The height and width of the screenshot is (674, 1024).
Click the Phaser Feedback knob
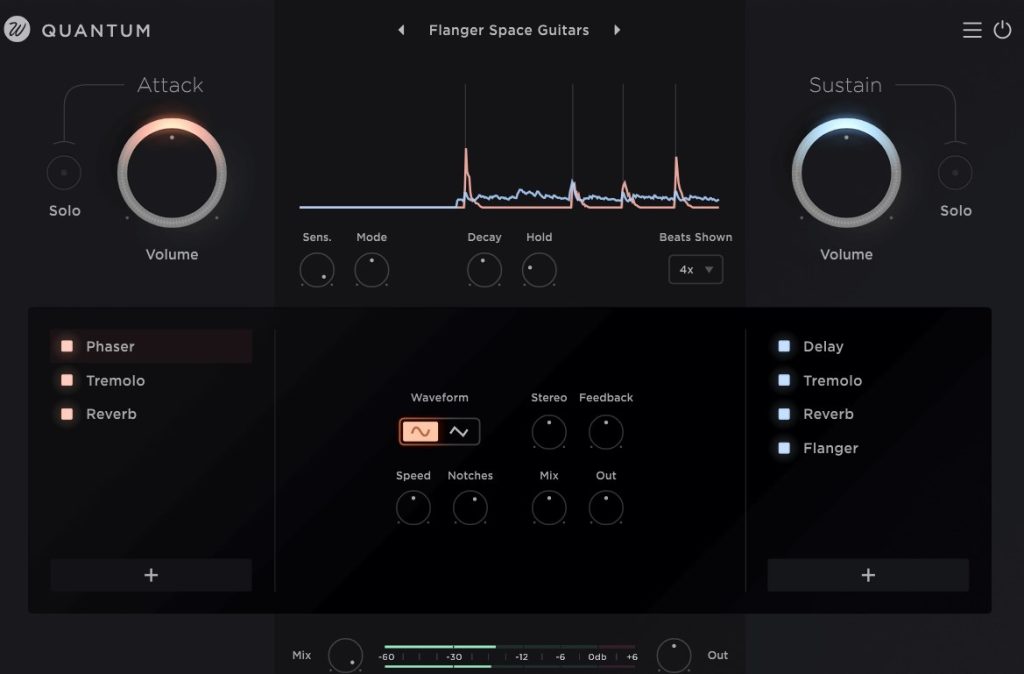pyautogui.click(x=606, y=432)
